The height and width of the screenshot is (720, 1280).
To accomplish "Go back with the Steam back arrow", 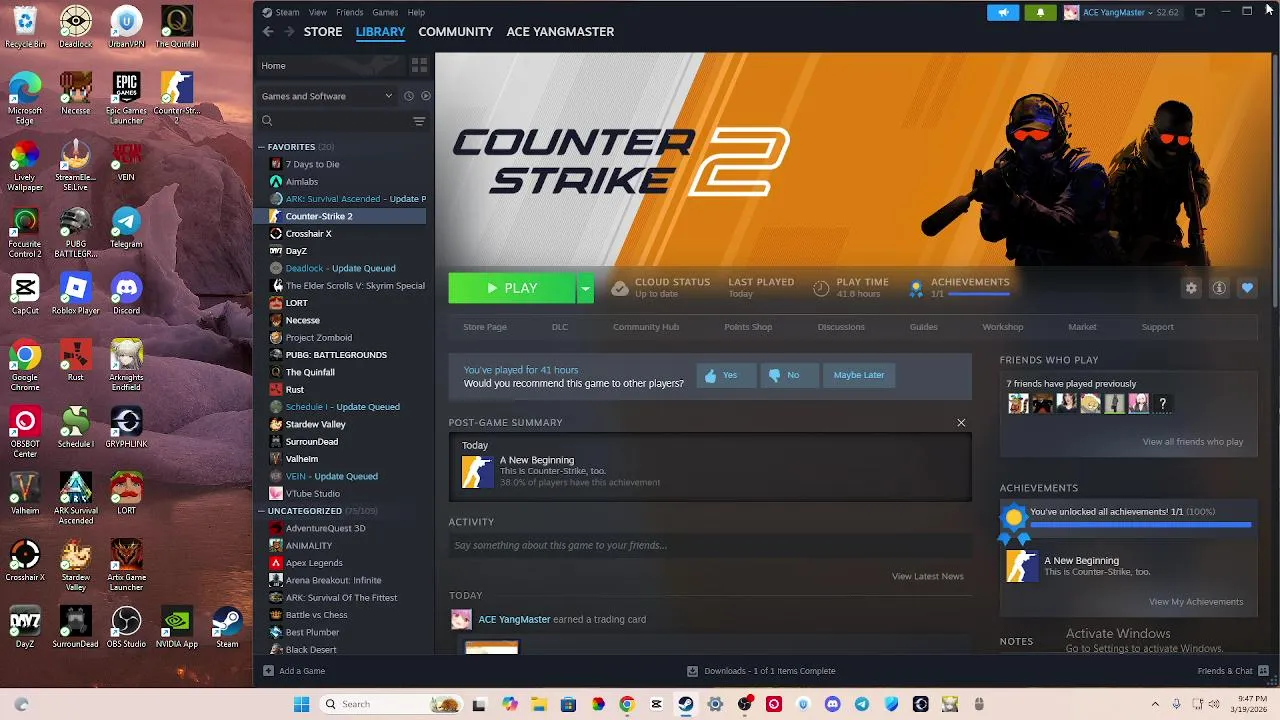I will point(268,32).
